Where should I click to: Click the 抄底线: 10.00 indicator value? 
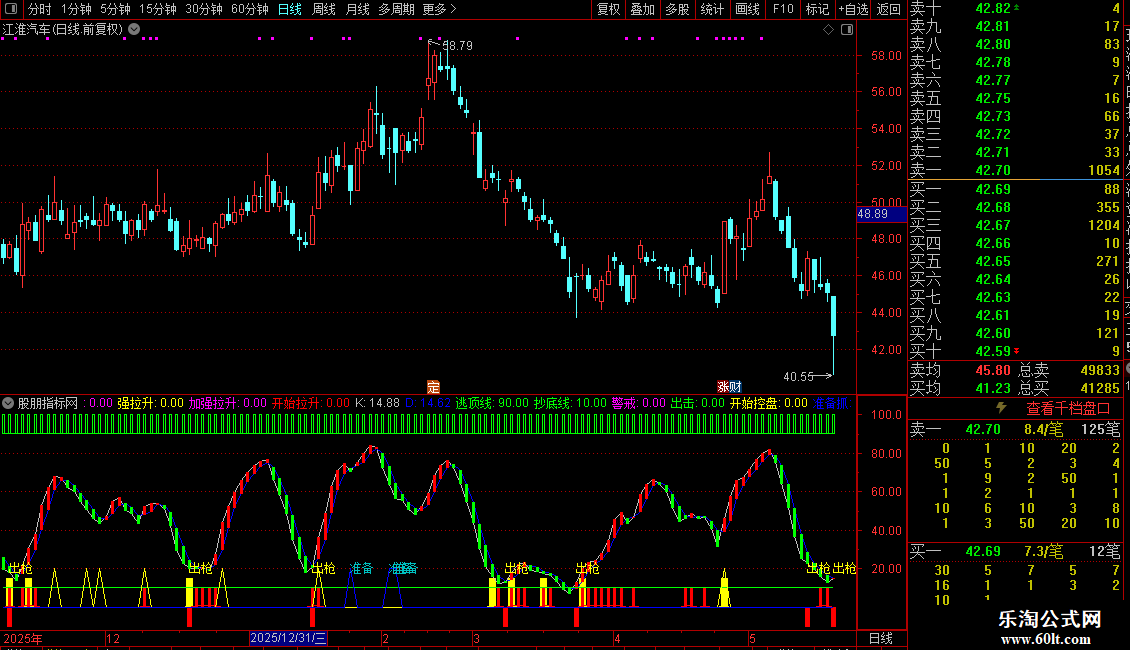pyautogui.click(x=570, y=404)
